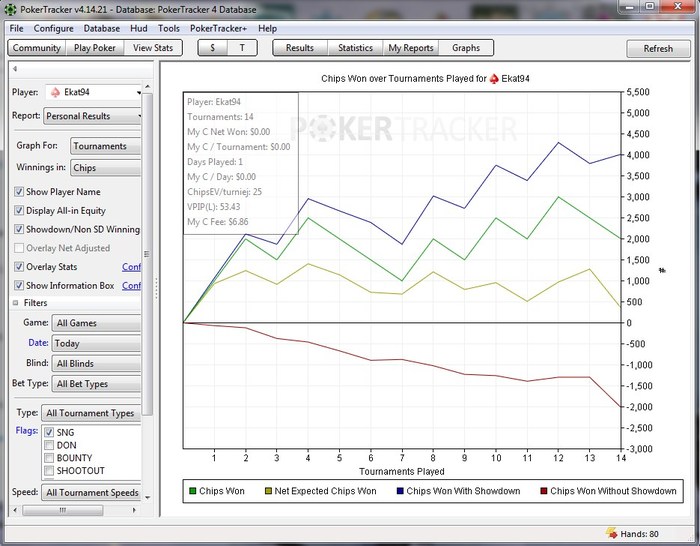The width and height of the screenshot is (700, 546).
Task: Click Configure link next to Overlay Stats
Action: pos(131,267)
